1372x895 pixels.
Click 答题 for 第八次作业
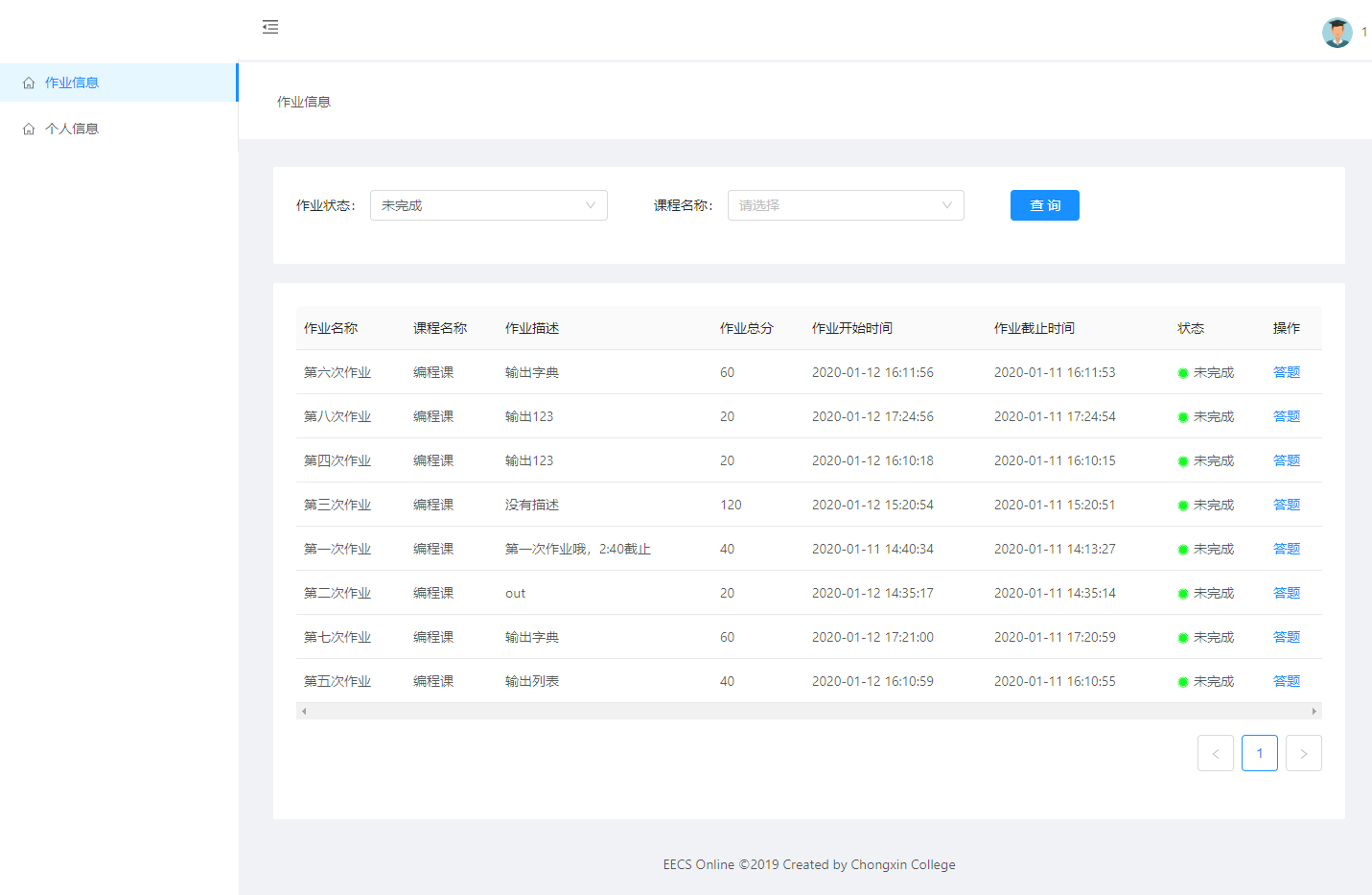click(1287, 416)
